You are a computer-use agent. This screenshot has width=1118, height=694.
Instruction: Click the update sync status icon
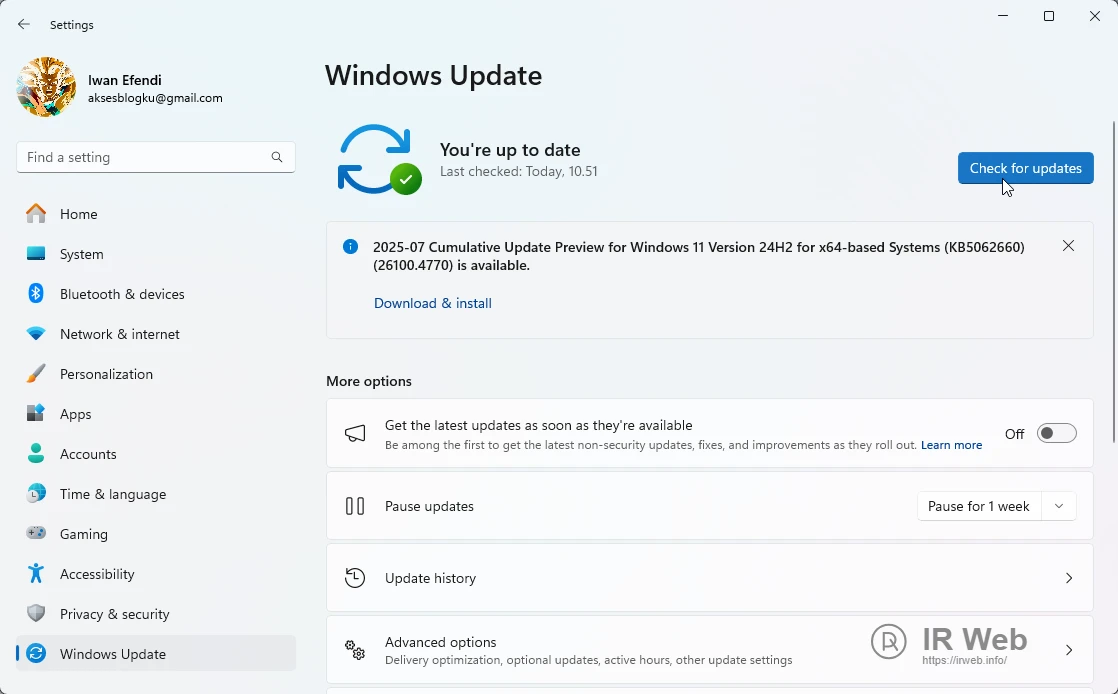pyautogui.click(x=378, y=160)
